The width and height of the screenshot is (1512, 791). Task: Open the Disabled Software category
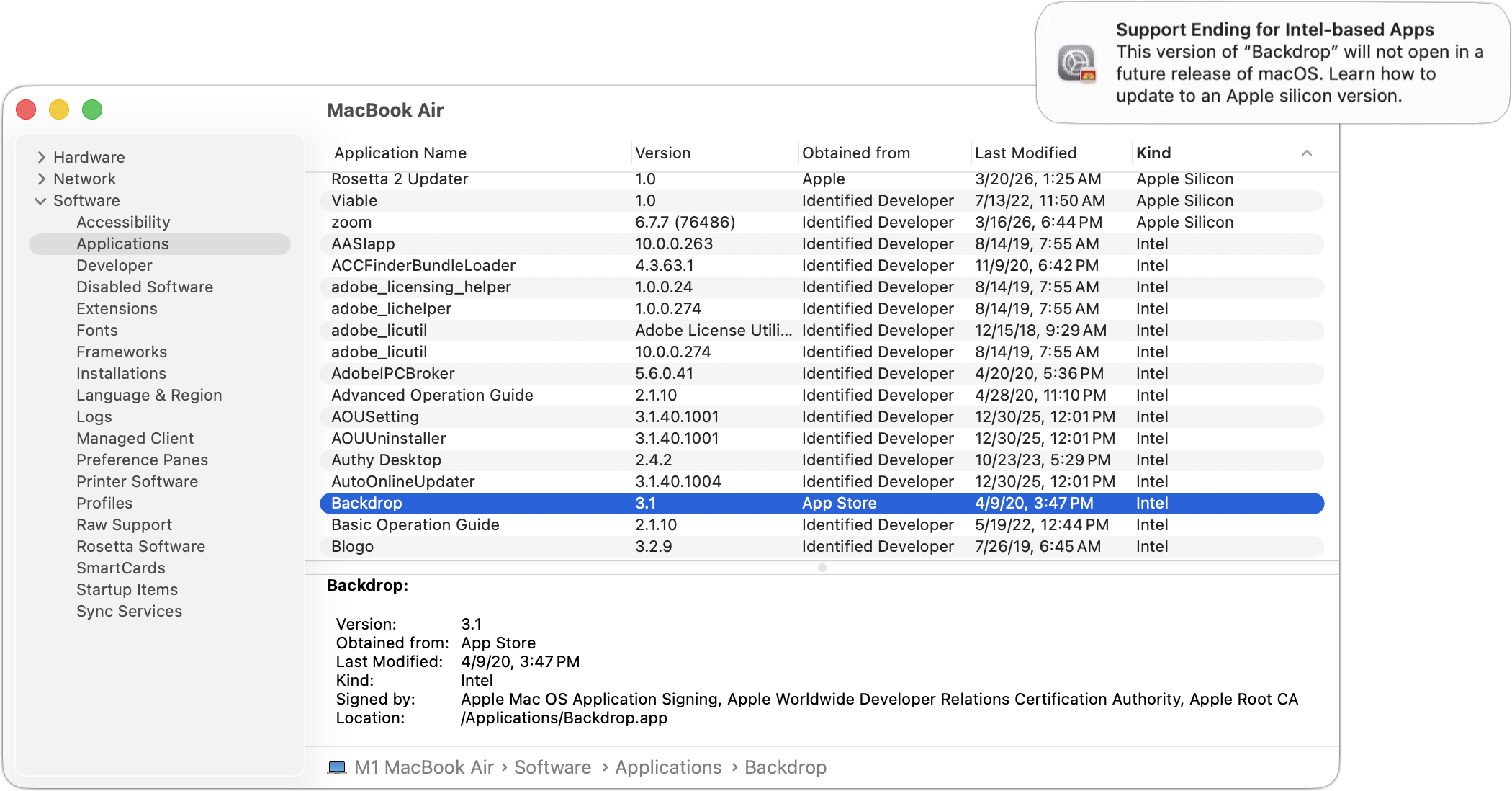(144, 287)
